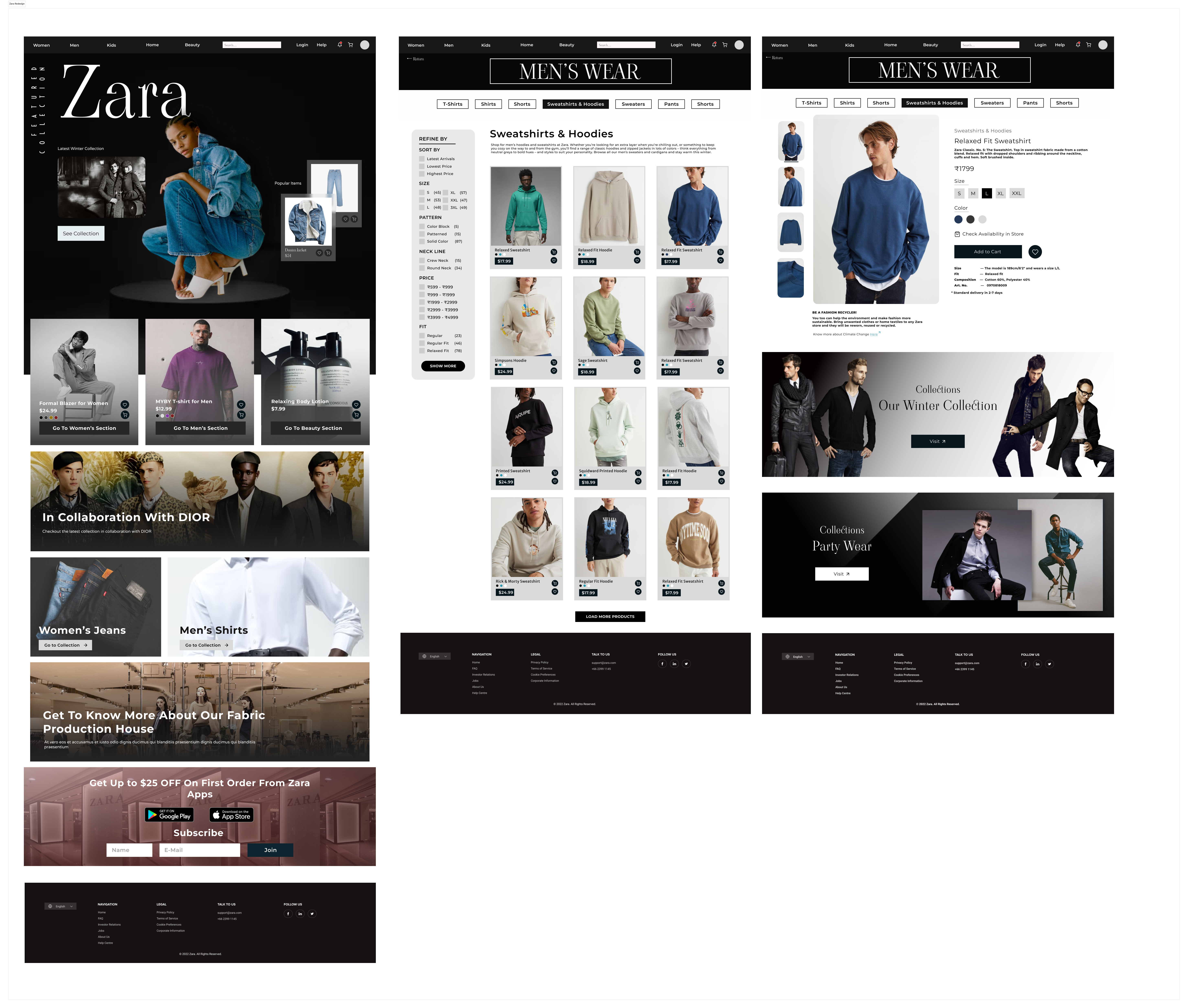Viewport: 1188px width, 1008px height.
Task: Select the Pants tab on the product page
Action: click(1030, 103)
